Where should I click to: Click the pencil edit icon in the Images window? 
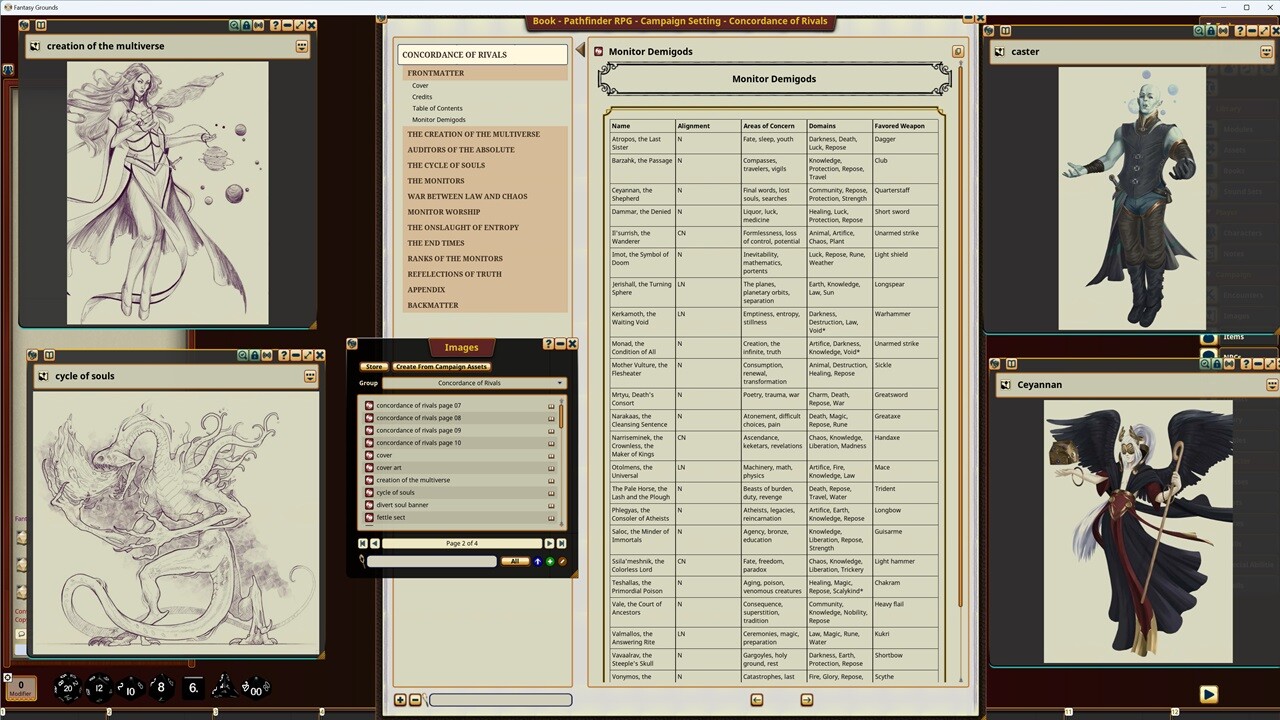(562, 561)
